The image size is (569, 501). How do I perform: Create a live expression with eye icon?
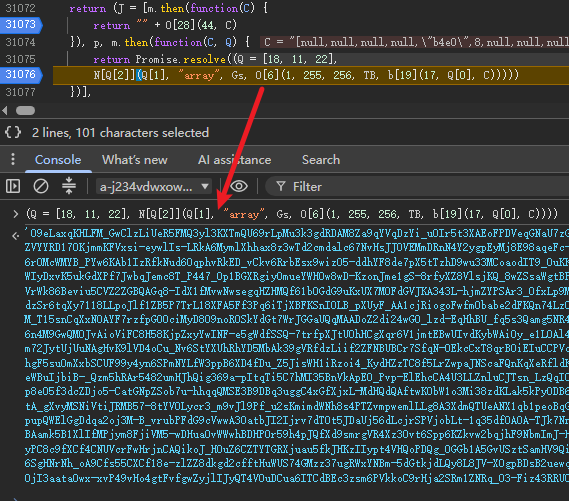click(x=239, y=186)
